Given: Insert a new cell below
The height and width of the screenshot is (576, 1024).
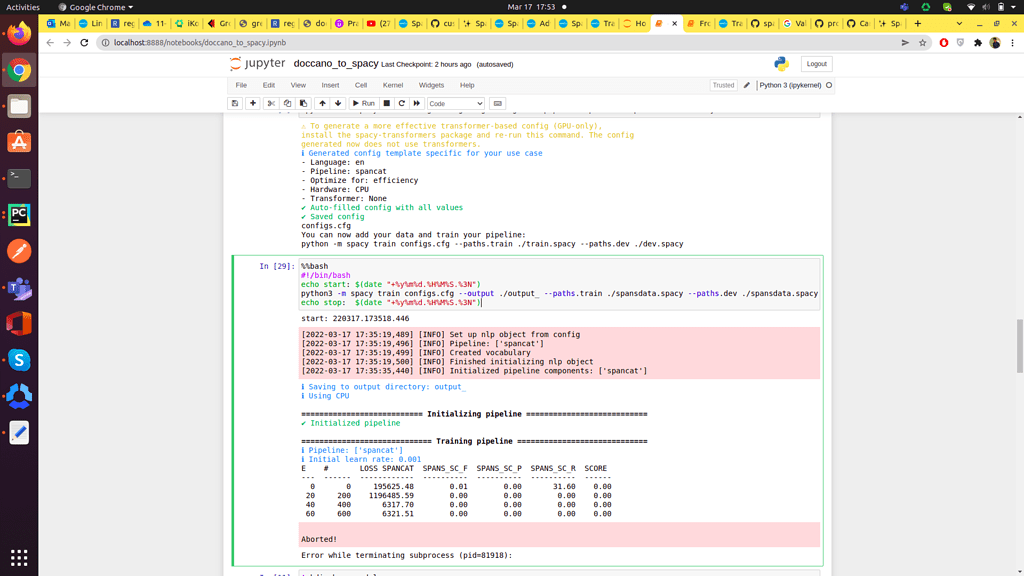Looking at the screenshot, I should click(x=253, y=103).
